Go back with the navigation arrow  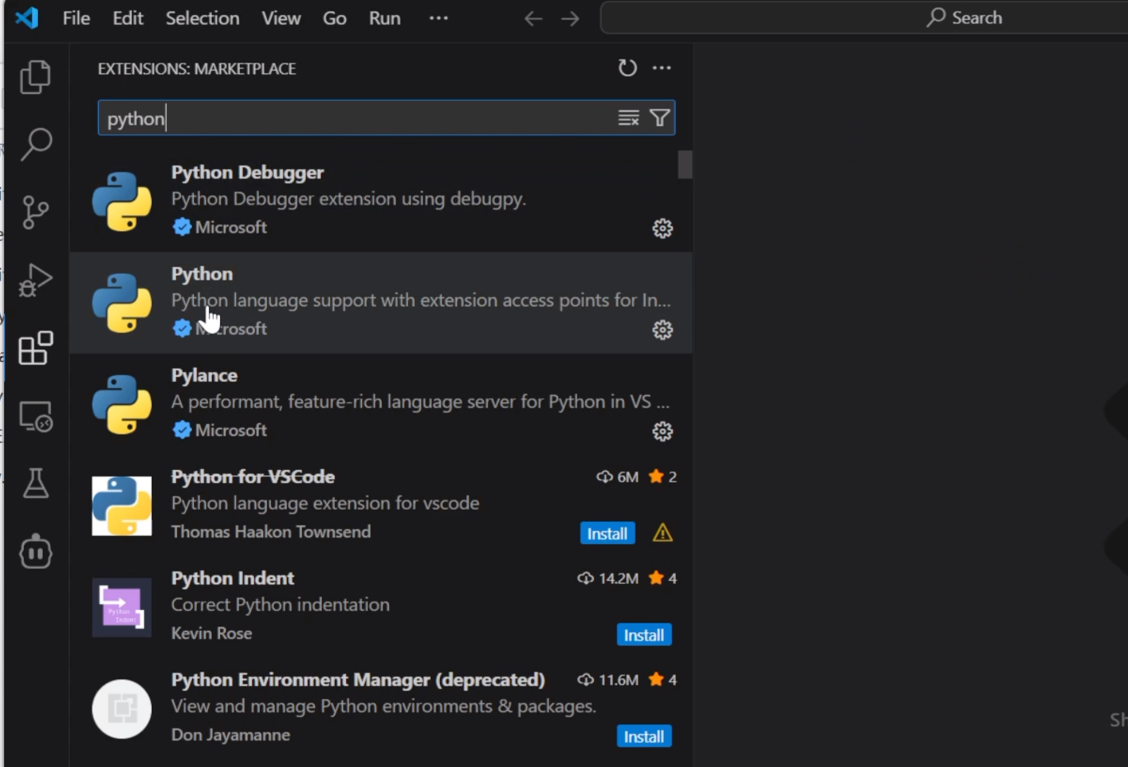533,18
